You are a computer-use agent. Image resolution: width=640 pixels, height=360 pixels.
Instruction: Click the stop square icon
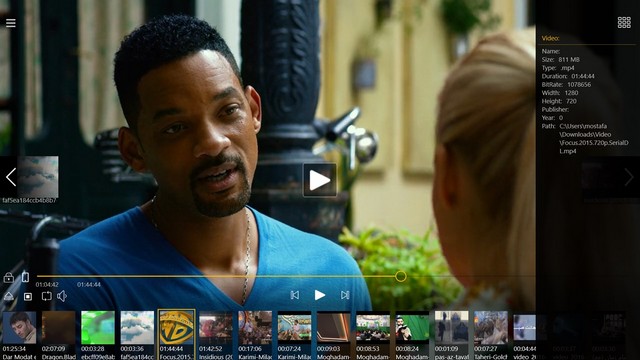point(28,297)
